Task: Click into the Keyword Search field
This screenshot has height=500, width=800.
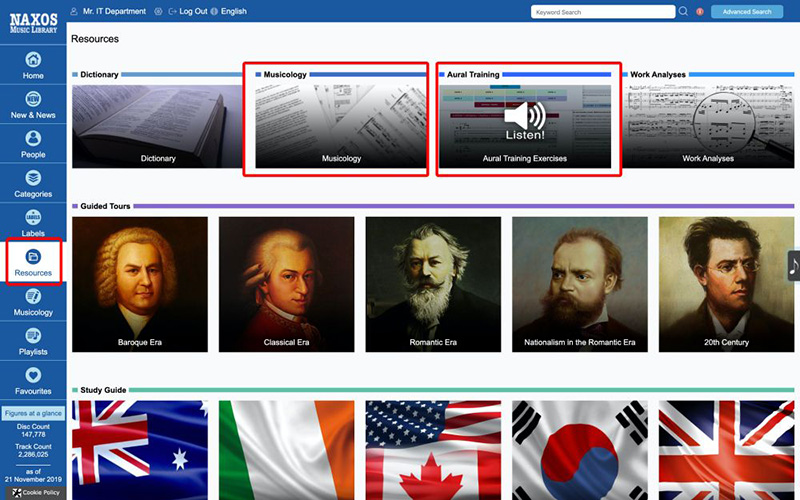Action: [602, 12]
